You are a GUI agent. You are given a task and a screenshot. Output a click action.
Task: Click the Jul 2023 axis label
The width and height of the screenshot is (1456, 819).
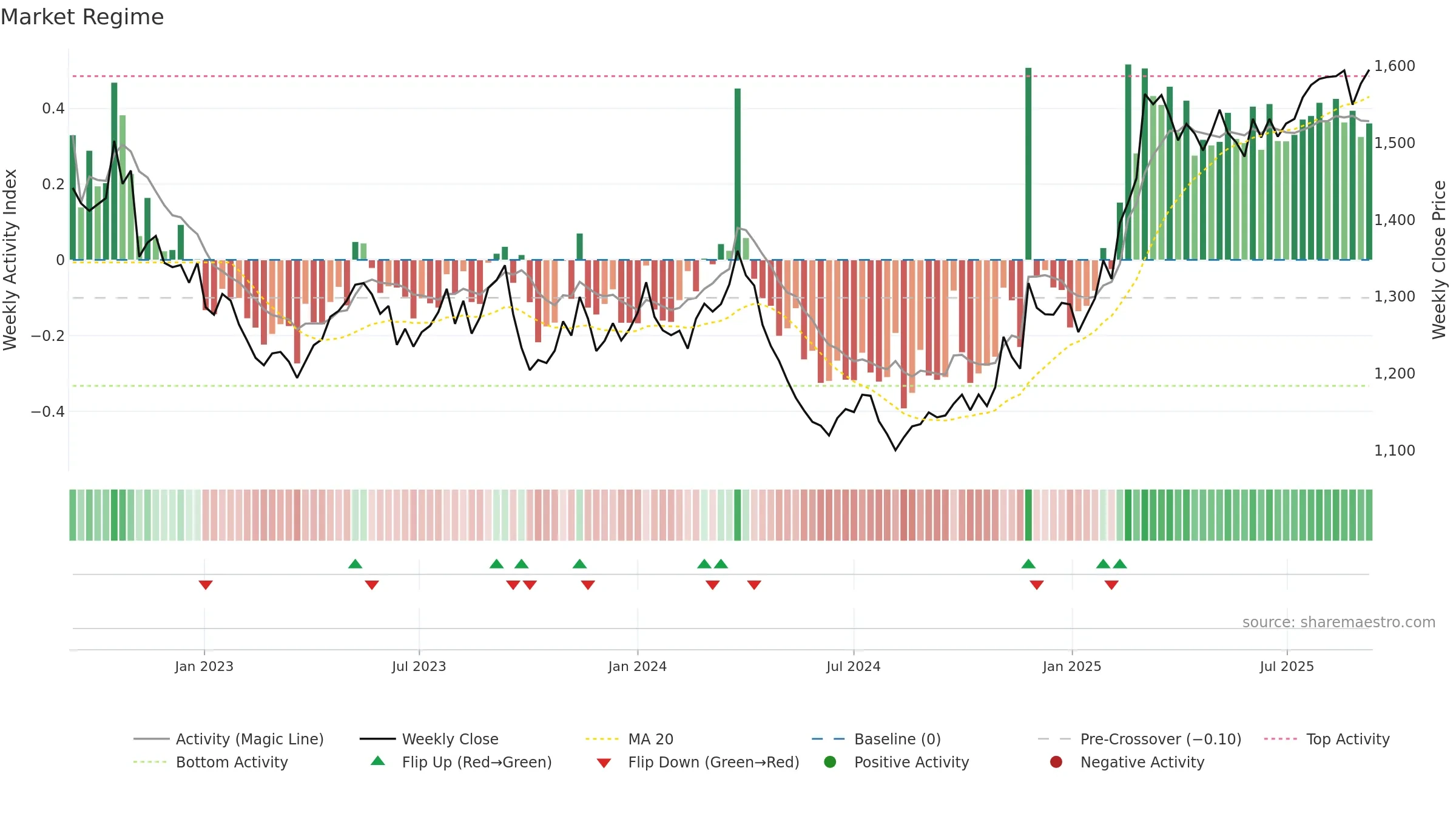click(419, 666)
